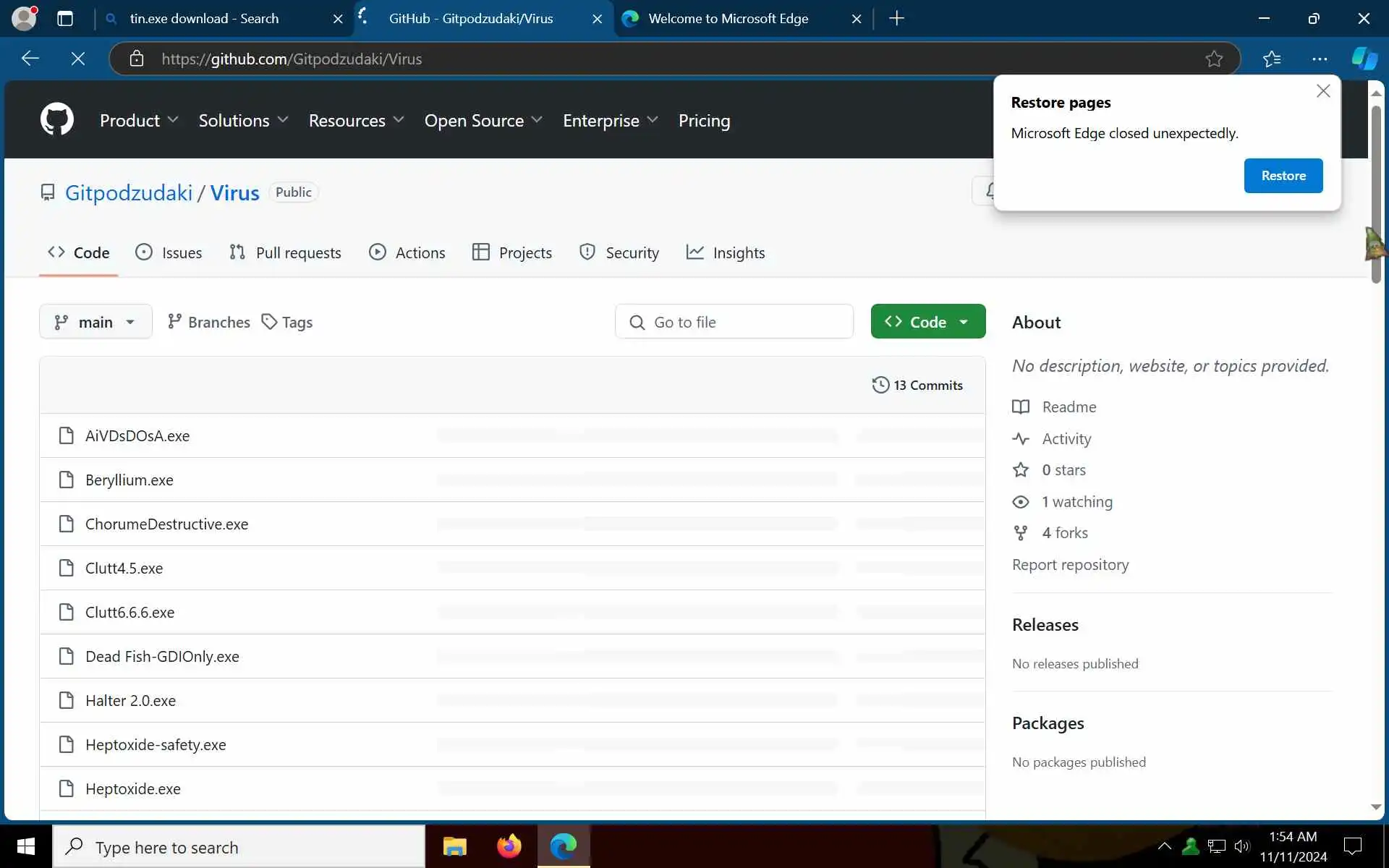The width and height of the screenshot is (1389, 868).
Task: Open the Favorites list icon
Action: 1272,59
